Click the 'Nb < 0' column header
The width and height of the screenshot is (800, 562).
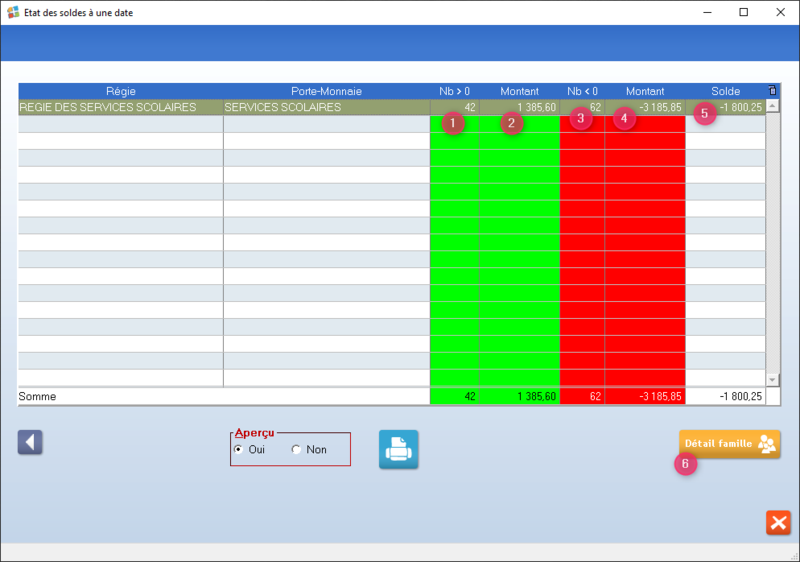[582, 91]
